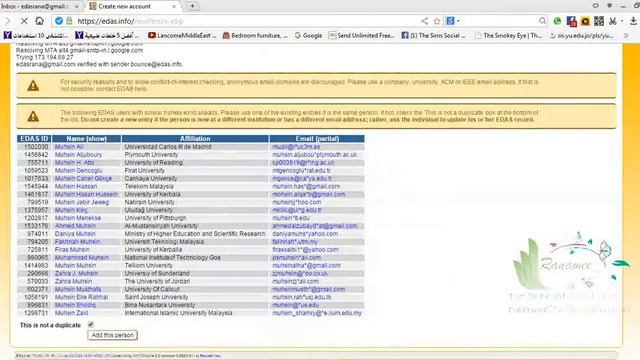Image resolution: width=640 pixels, height=360 pixels.
Task: Click the blue verified site badge icon
Action: coord(59,21)
